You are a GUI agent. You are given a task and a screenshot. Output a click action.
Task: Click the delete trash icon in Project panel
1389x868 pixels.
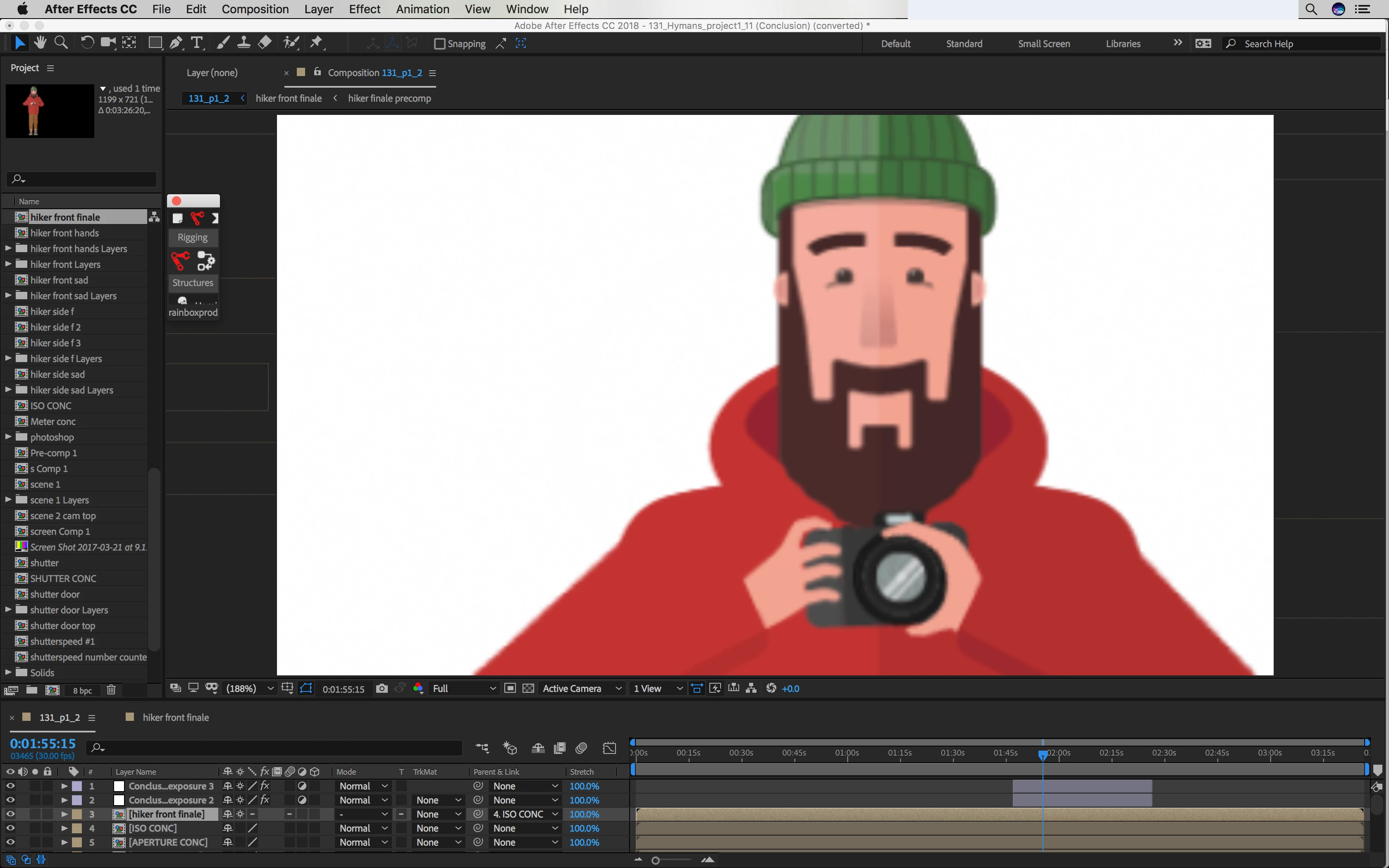(x=111, y=690)
